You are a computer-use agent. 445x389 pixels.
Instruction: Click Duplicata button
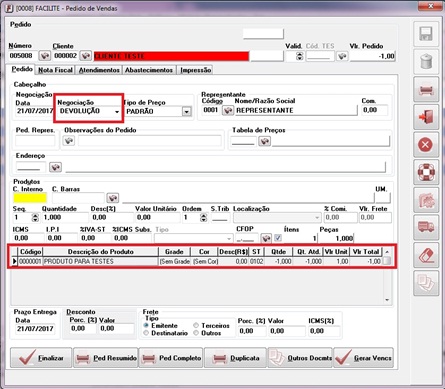(235, 358)
